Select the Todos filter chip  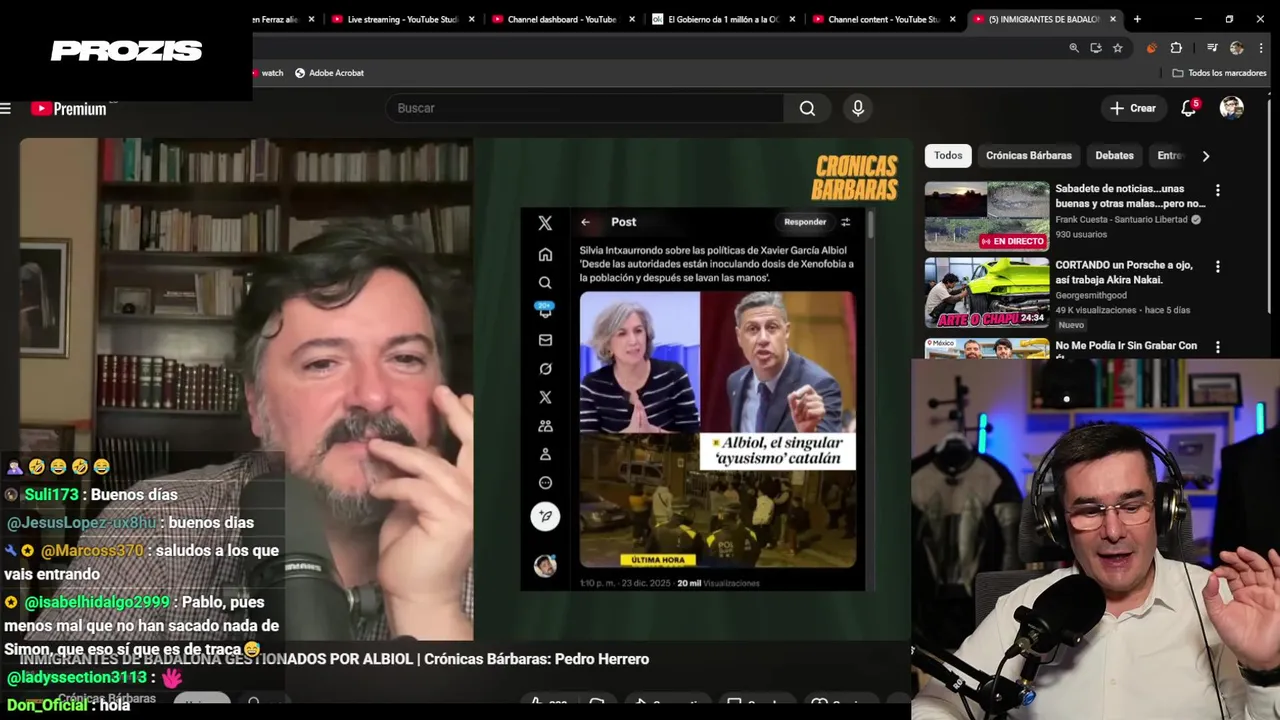[948, 155]
